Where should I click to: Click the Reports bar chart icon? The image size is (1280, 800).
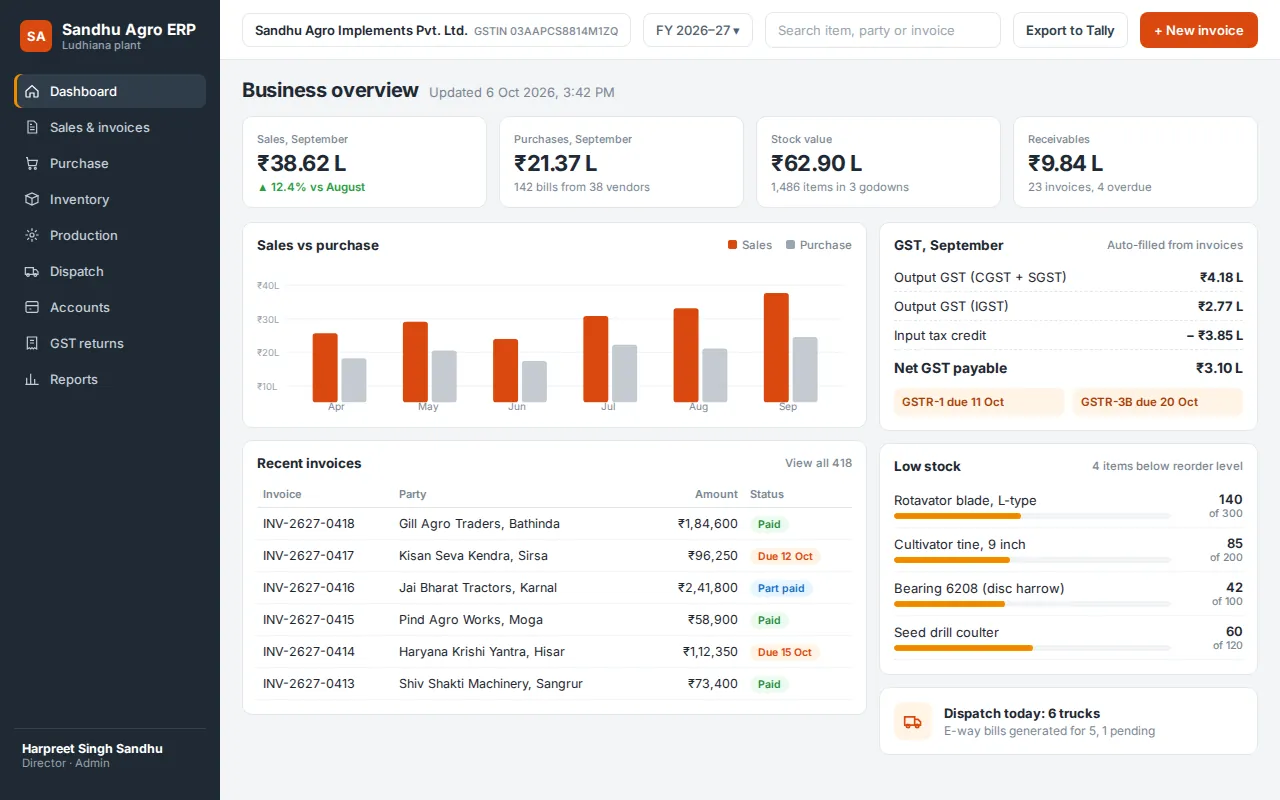[32, 379]
